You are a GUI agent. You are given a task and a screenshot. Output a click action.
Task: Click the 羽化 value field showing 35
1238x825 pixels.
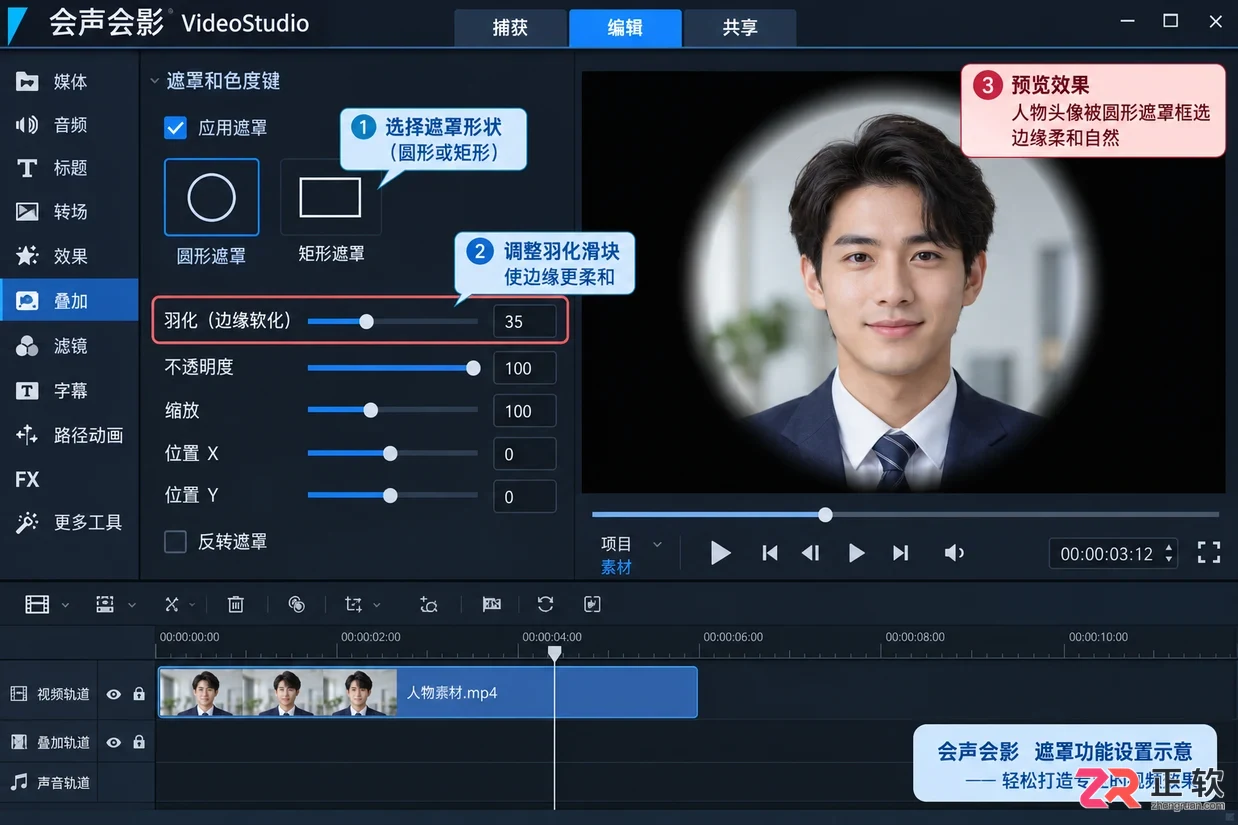click(x=525, y=321)
